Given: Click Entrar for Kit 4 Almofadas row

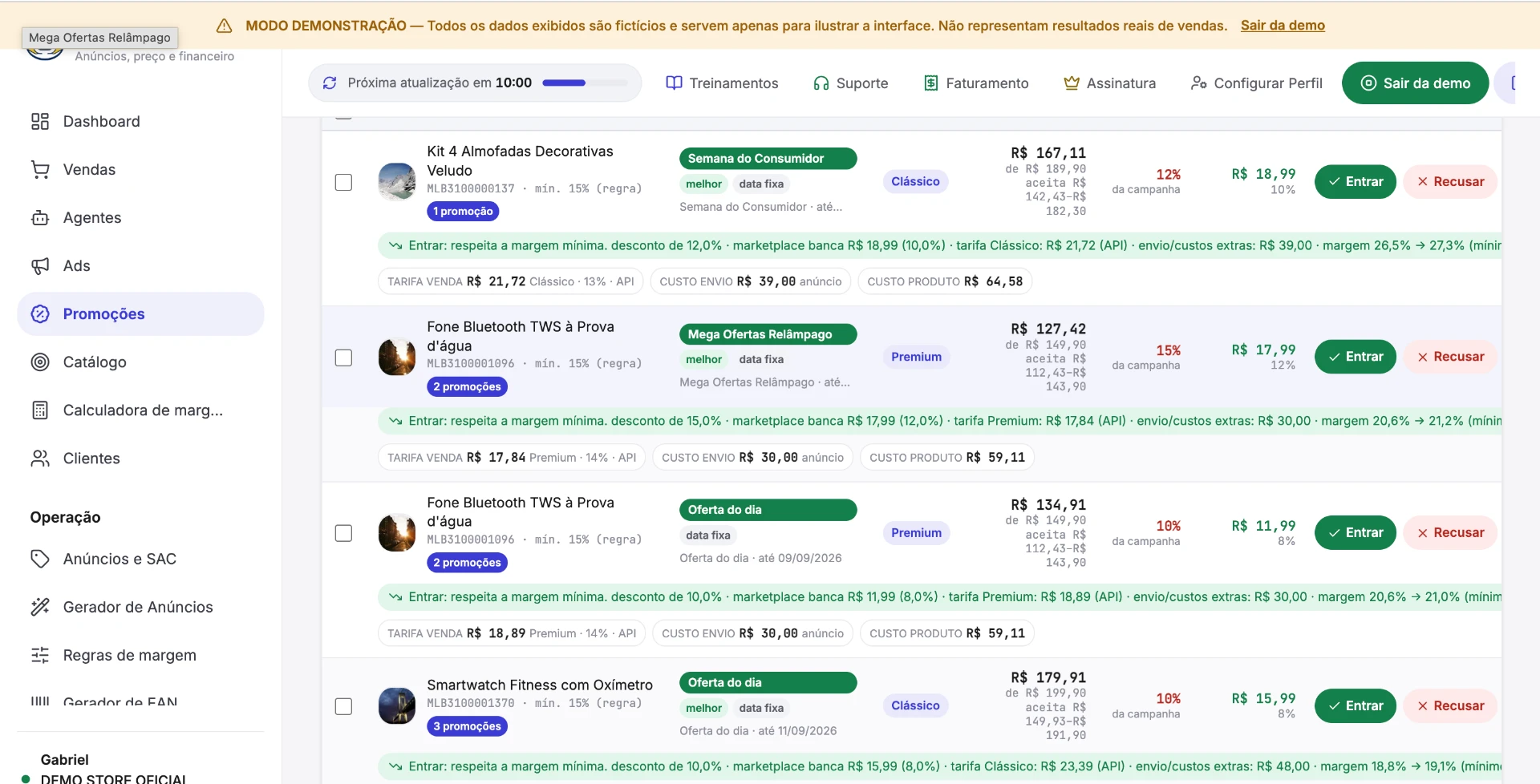Looking at the screenshot, I should (1356, 181).
